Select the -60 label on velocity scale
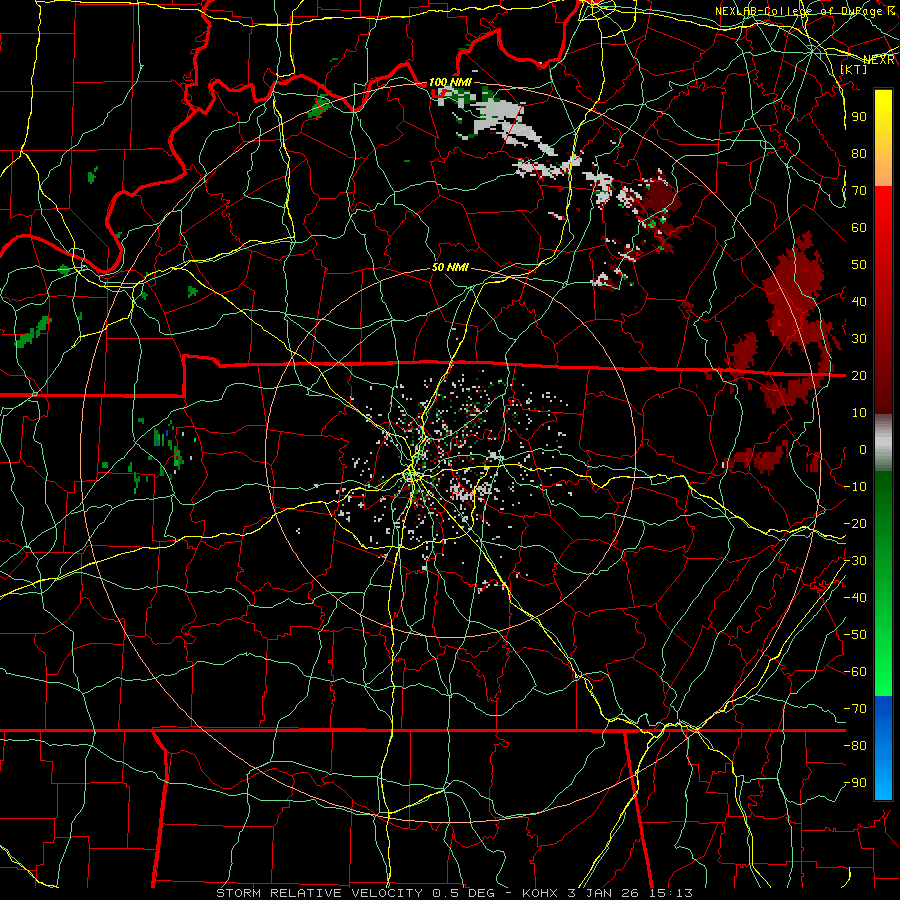 (x=855, y=672)
